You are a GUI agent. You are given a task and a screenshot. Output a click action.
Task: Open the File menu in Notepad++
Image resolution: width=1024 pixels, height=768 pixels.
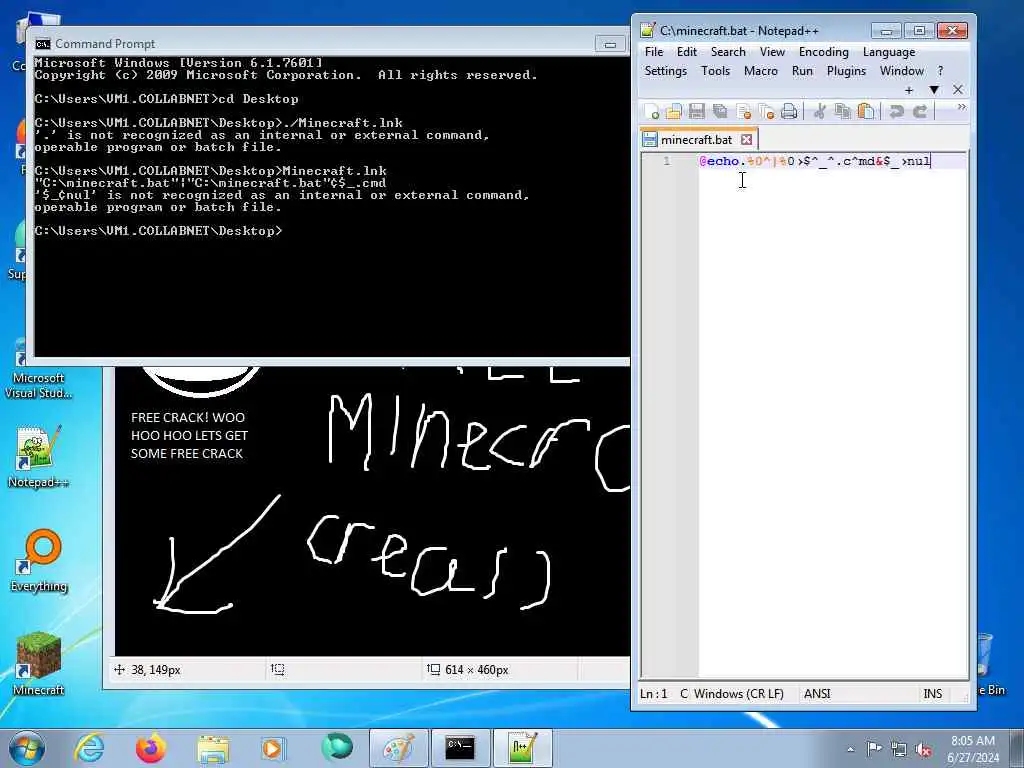[x=654, y=52]
